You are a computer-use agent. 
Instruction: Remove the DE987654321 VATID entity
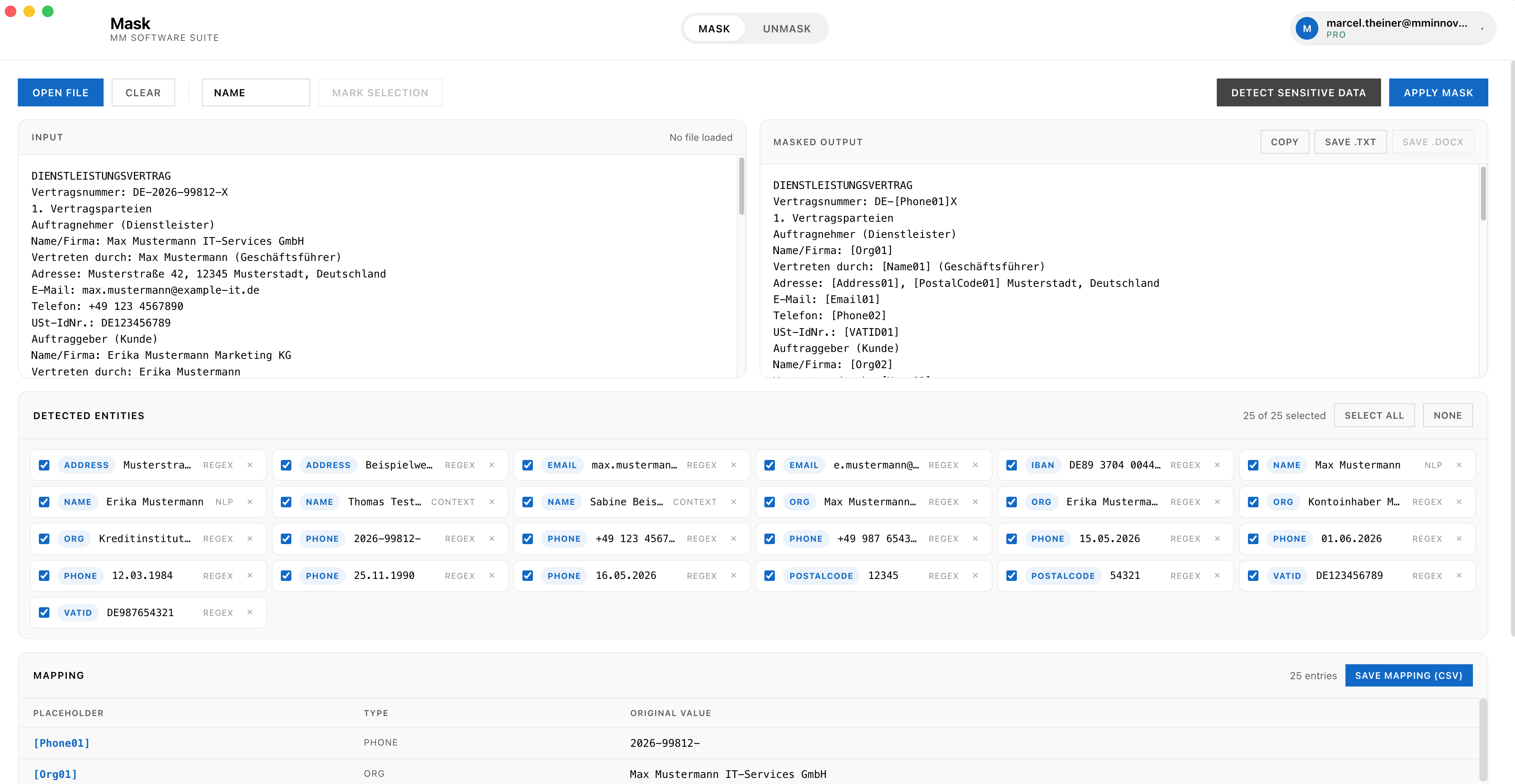click(250, 612)
